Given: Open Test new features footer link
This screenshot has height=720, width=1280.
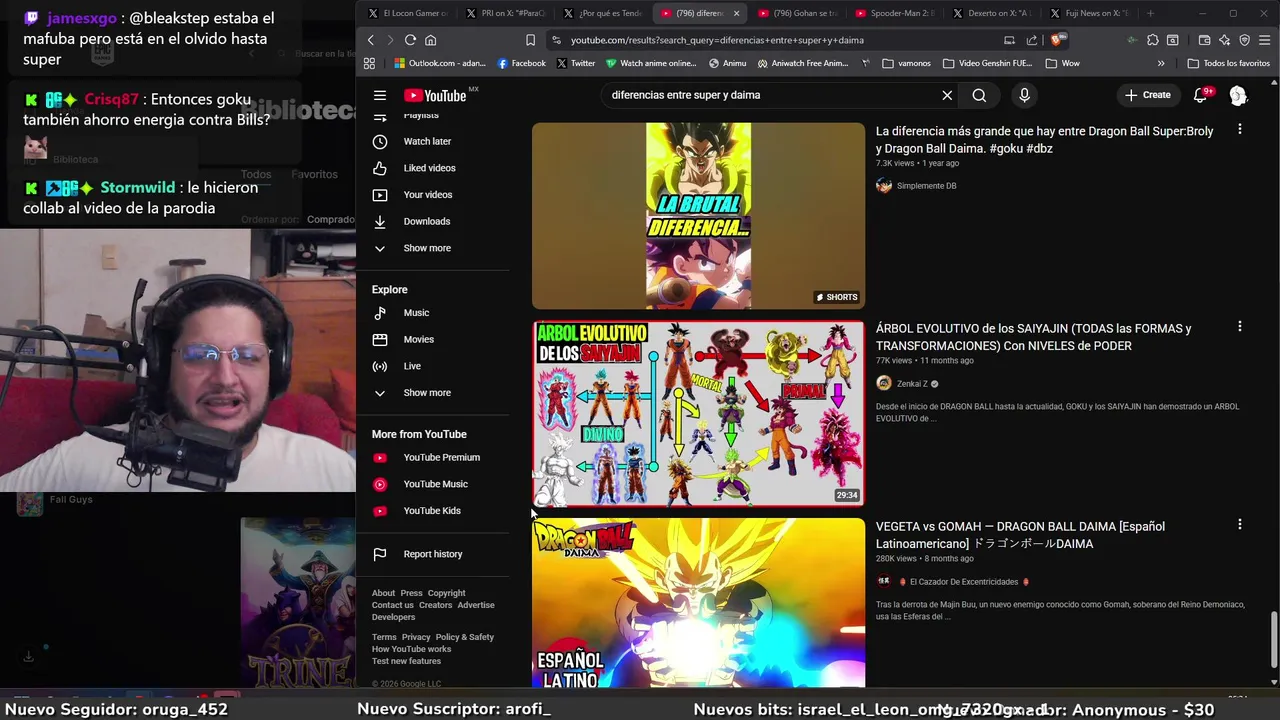Looking at the screenshot, I should [406, 661].
